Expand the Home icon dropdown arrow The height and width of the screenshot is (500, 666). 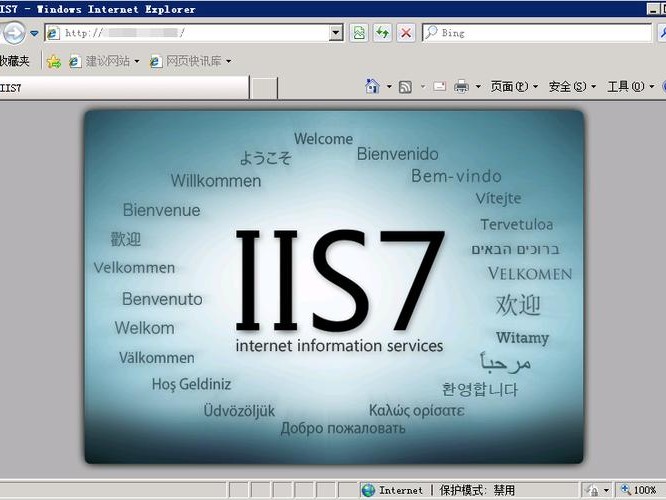pyautogui.click(x=389, y=87)
